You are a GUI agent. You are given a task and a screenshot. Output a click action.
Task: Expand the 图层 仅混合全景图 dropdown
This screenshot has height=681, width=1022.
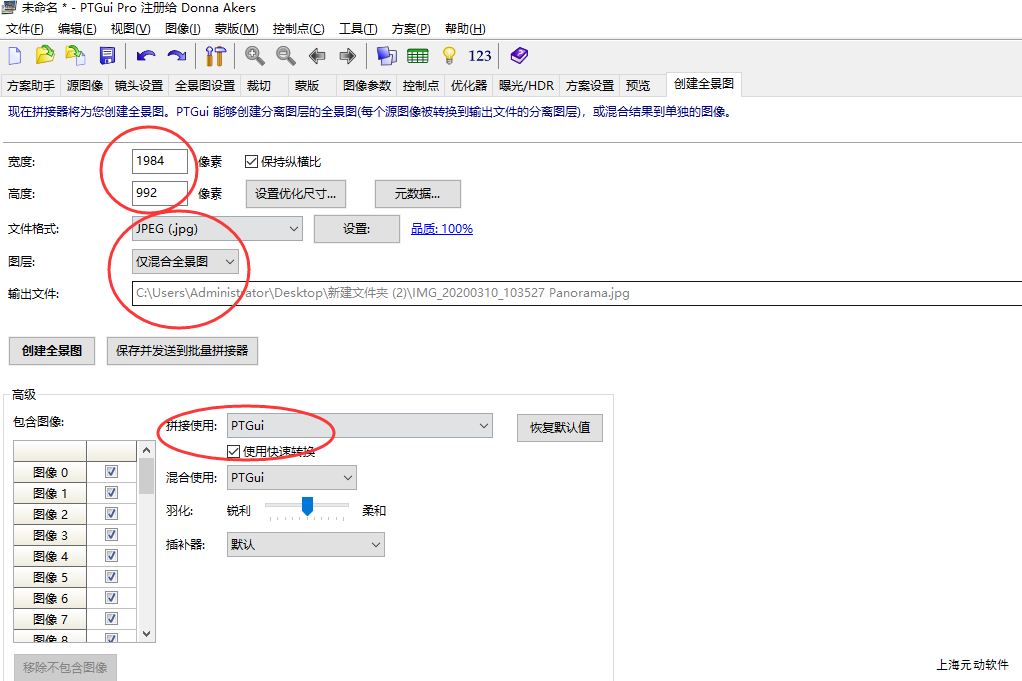(186, 262)
